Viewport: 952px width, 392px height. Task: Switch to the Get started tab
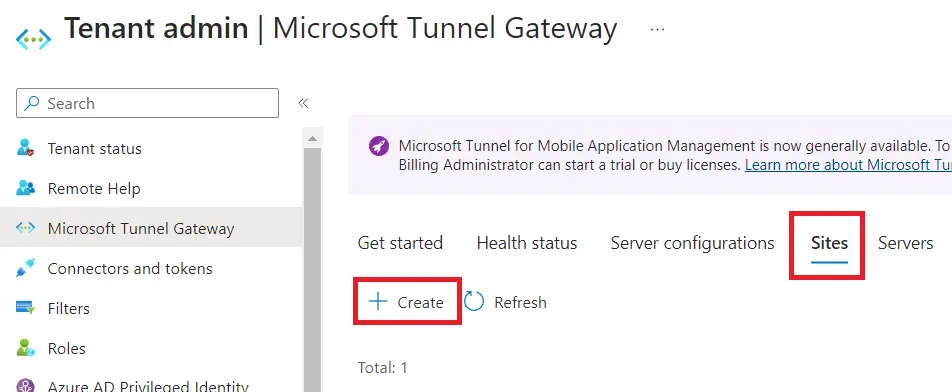(400, 243)
